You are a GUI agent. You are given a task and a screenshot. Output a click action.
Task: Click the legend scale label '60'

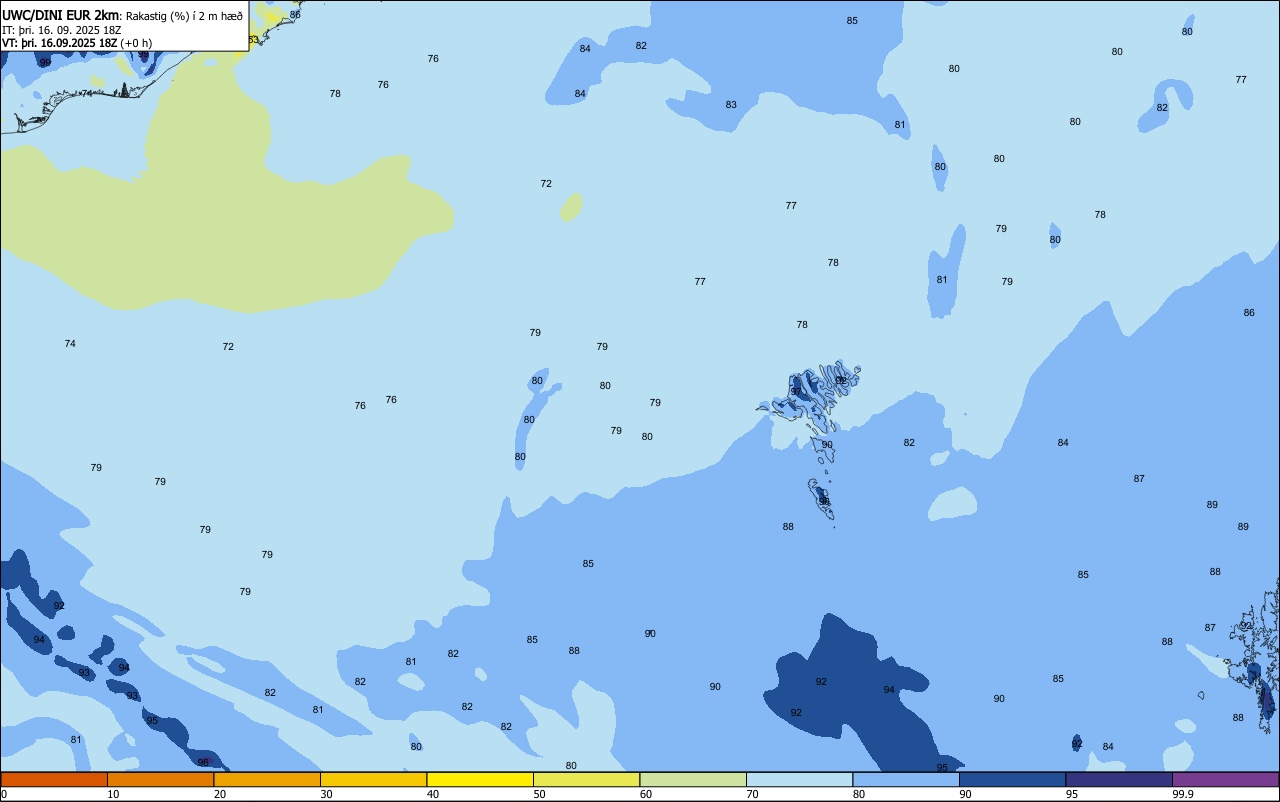[x=646, y=794]
